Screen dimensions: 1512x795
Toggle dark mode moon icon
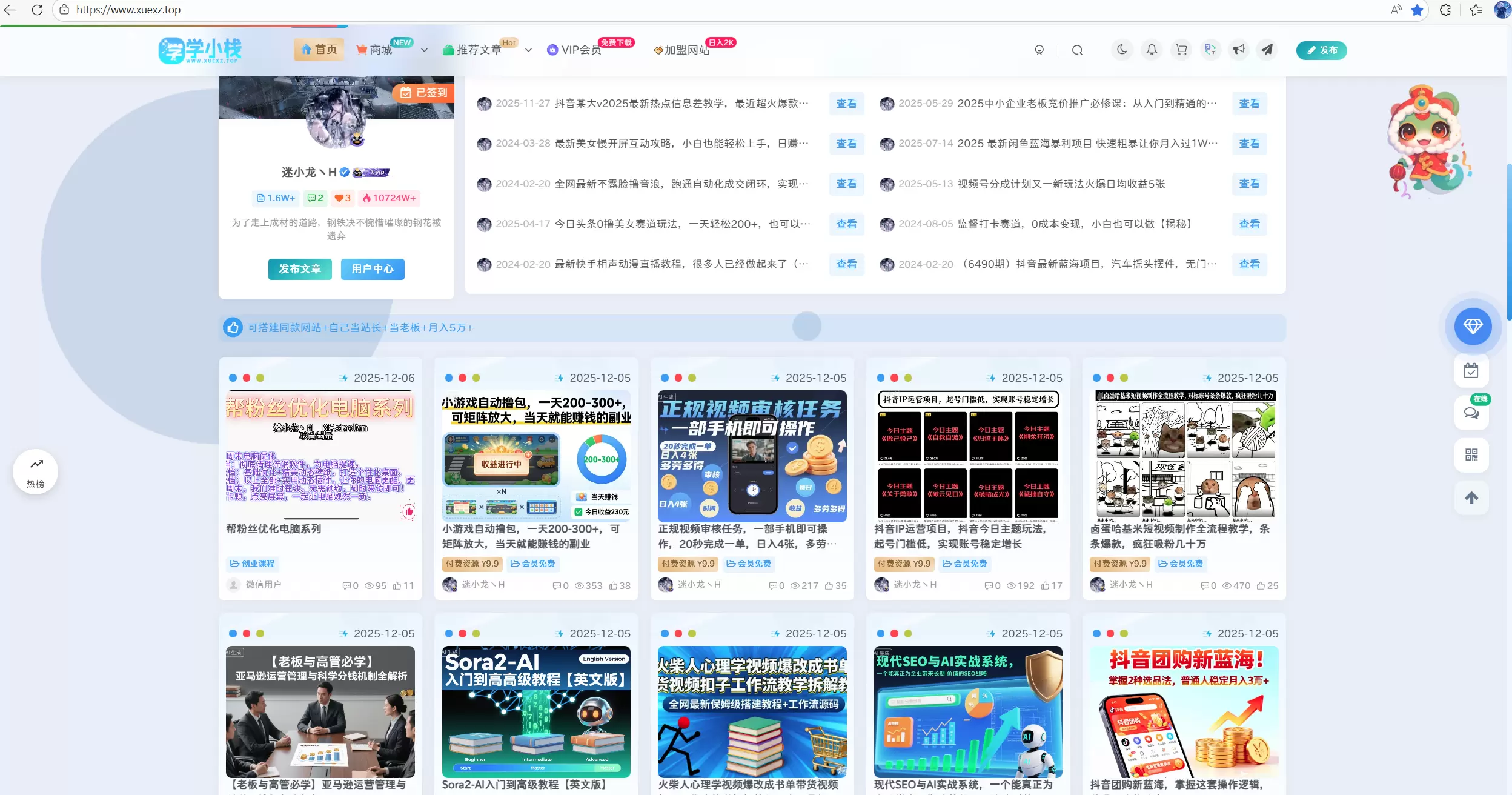(1122, 50)
